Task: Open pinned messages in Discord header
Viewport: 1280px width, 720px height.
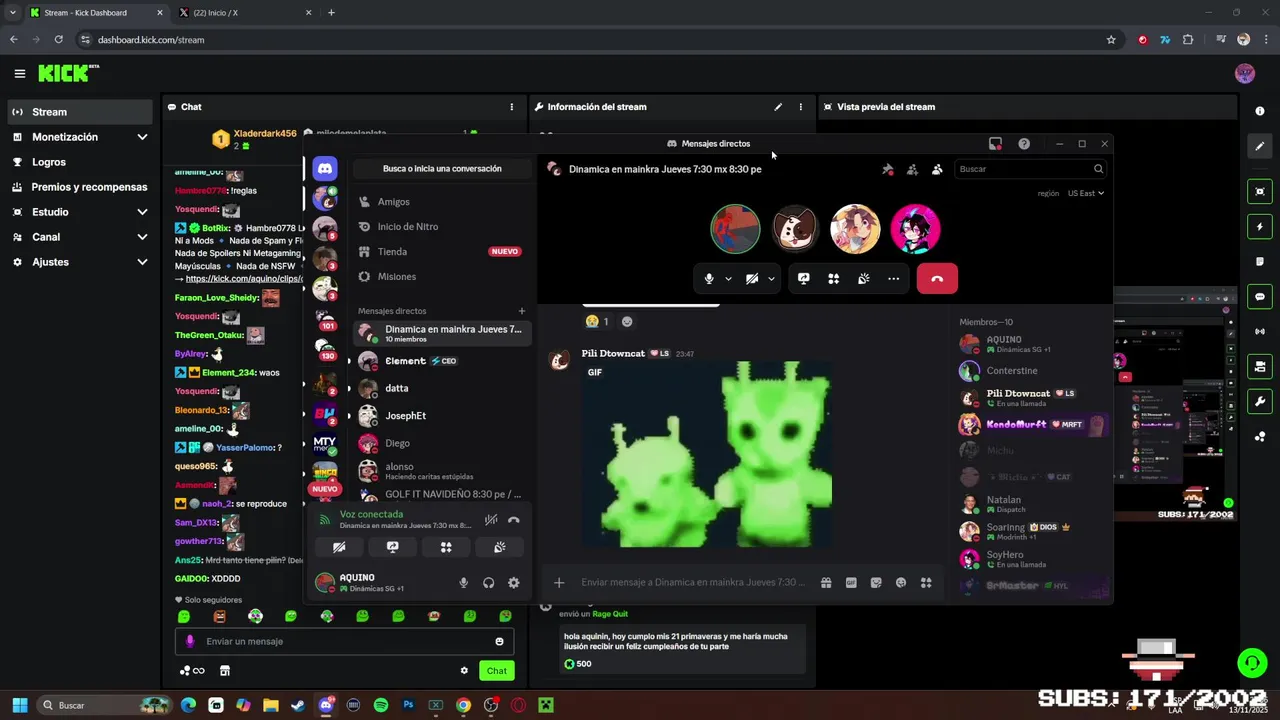Action: pos(888,169)
